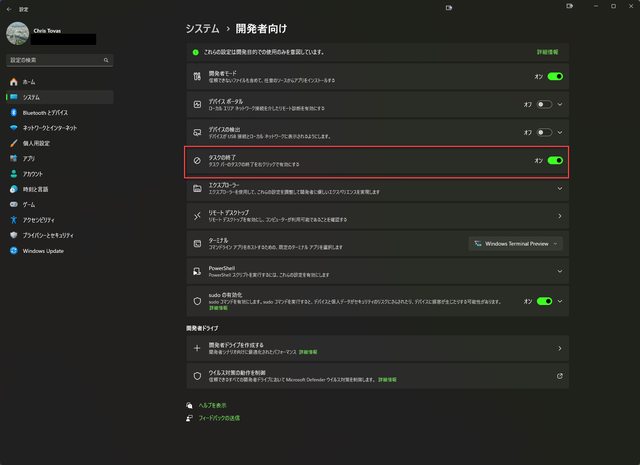The height and width of the screenshot is (465, 640).
Task: Click the フィードバックの送信 link
Action: [218, 418]
